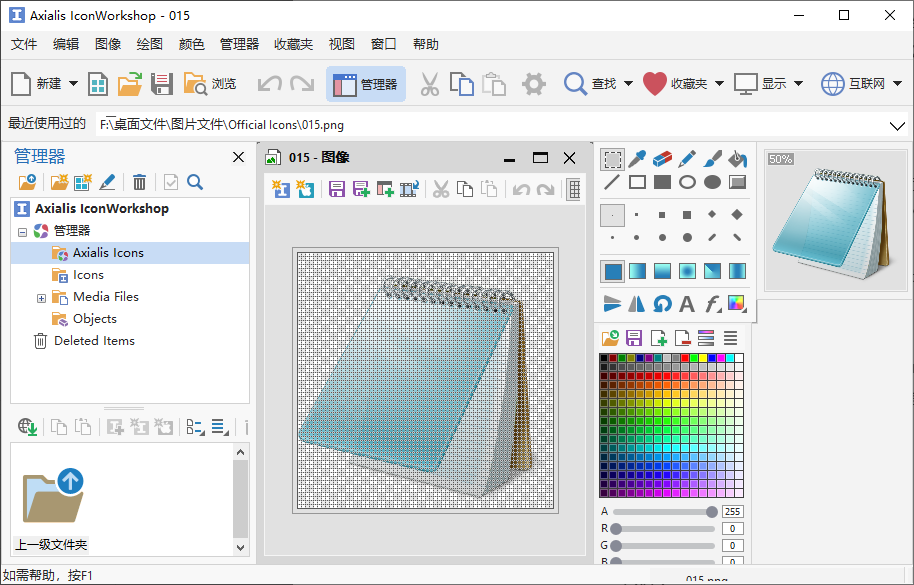Image resolution: width=914 pixels, height=585 pixels.
Task: Expand the Media Files tree node
Action: tap(41, 297)
